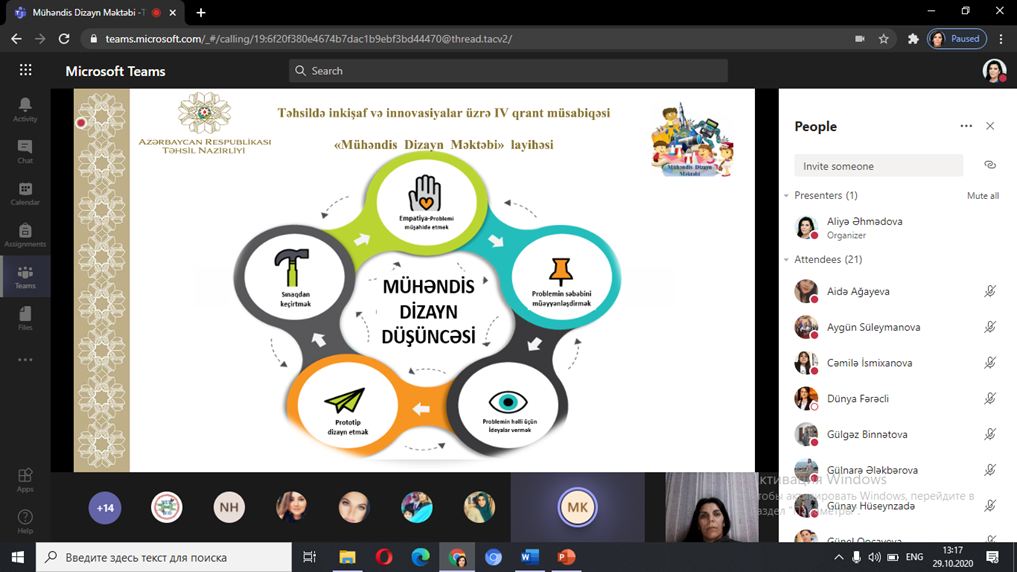The height and width of the screenshot is (572, 1017).
Task: Open the Activity feed in Teams sidebar
Action: [25, 110]
